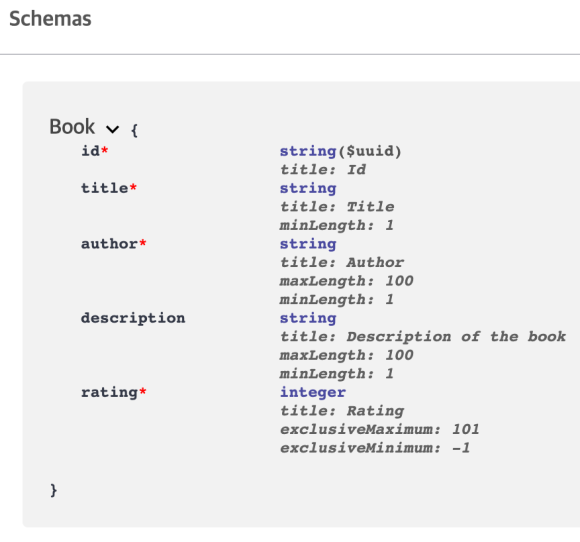Click the 'exclusiveMaximum: 101' line

pyautogui.click(x=380, y=430)
